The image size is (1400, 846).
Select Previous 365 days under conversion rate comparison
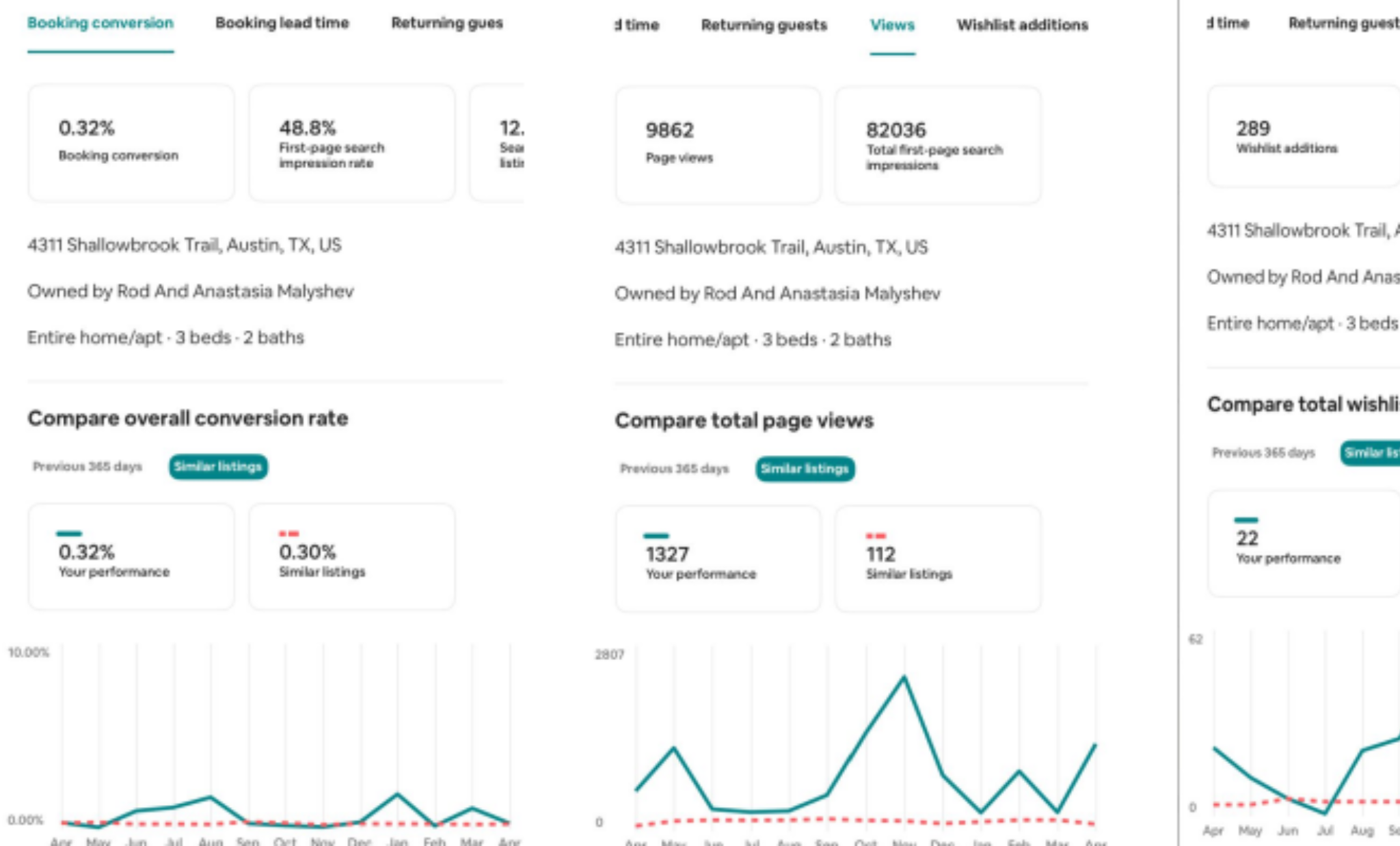pos(87,467)
